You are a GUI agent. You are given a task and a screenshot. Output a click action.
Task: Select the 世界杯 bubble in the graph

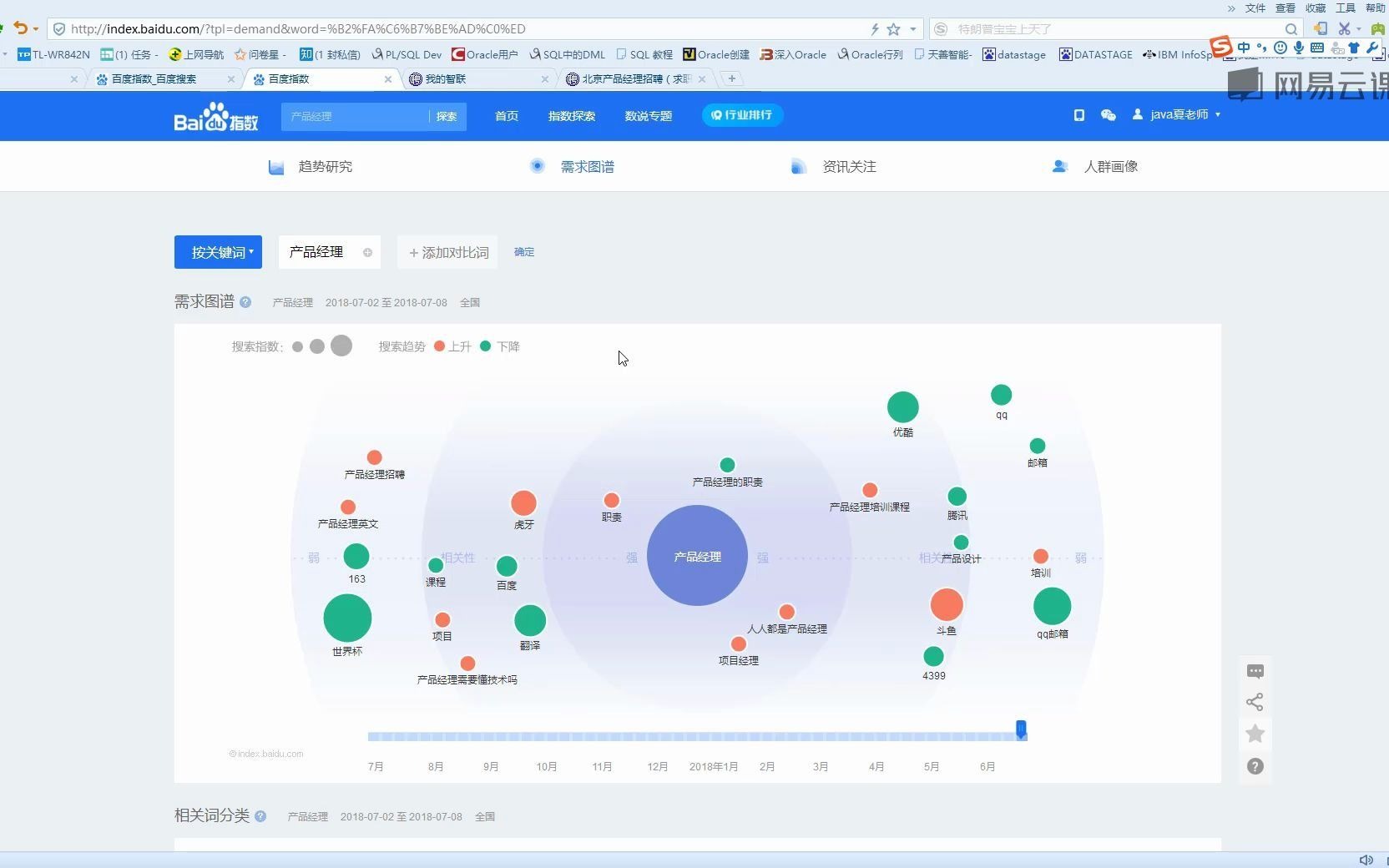tap(347, 618)
